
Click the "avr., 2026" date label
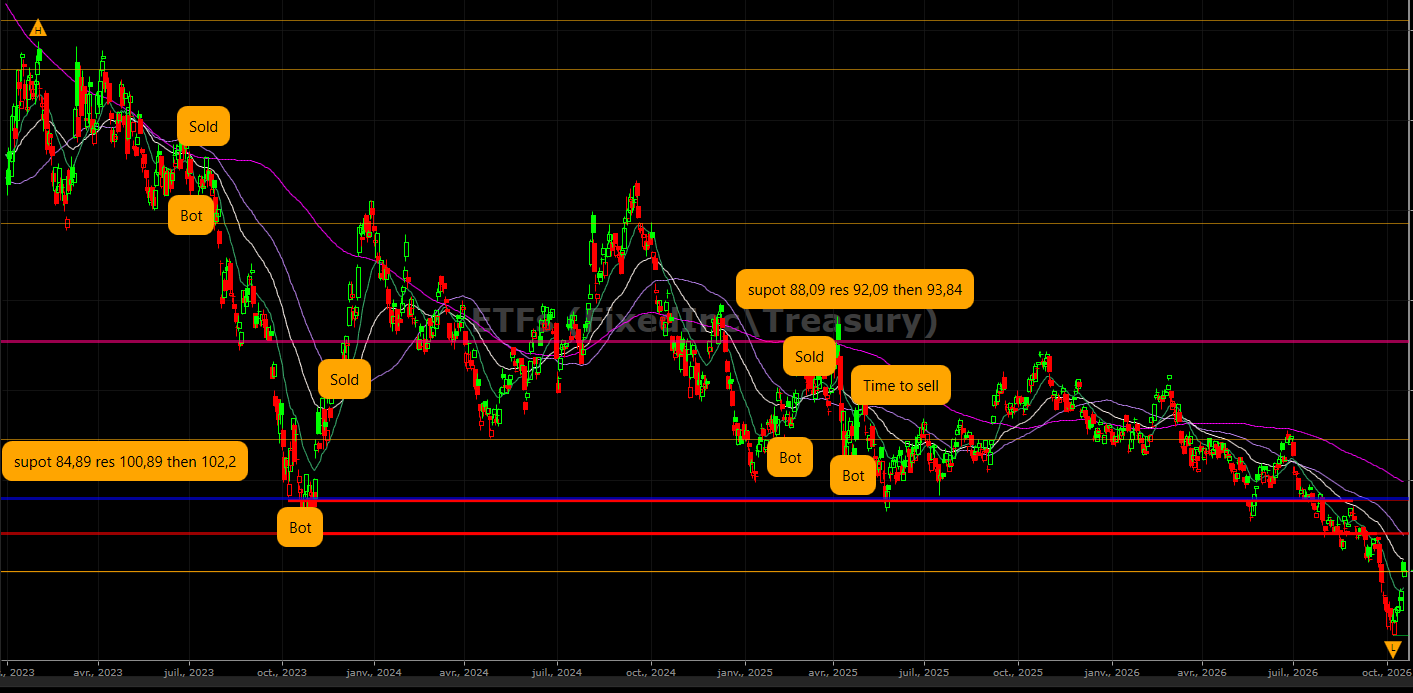(1201, 673)
